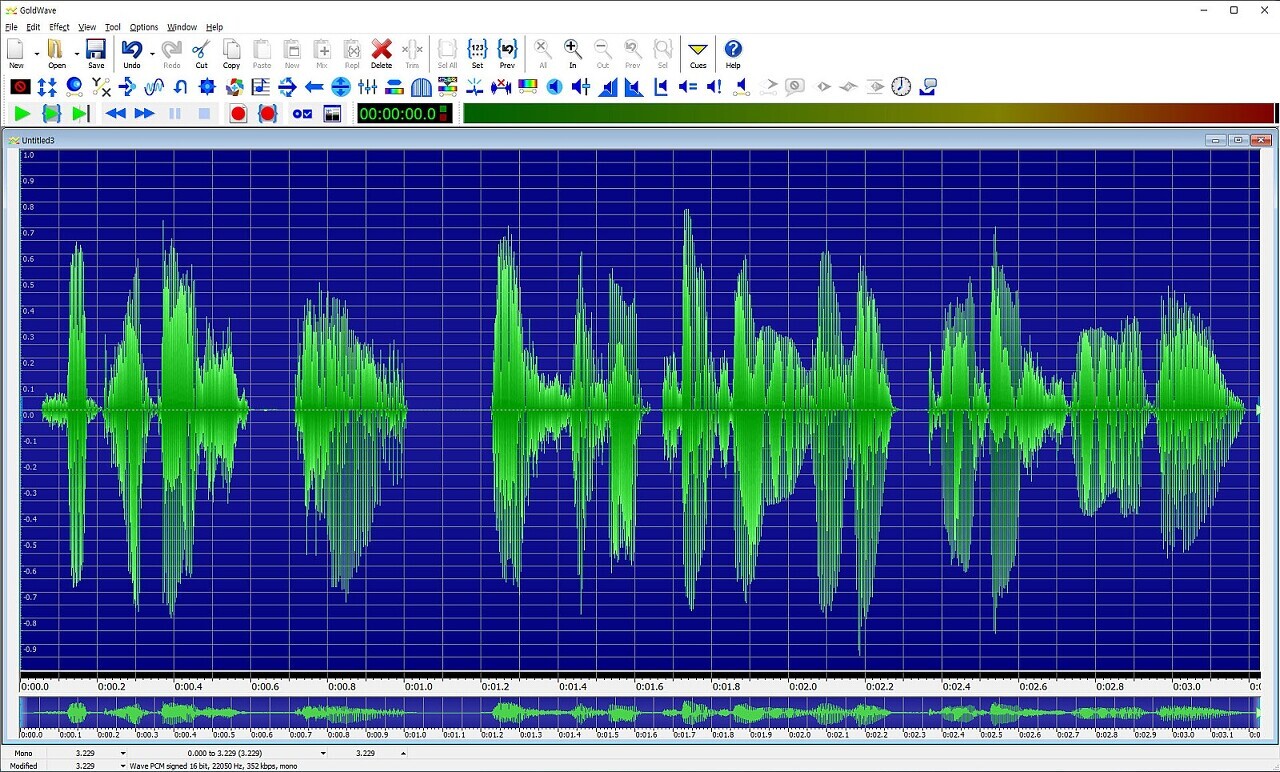Viewport: 1280px width, 772px height.
Task: Start recording with the red Record button
Action: 238,114
